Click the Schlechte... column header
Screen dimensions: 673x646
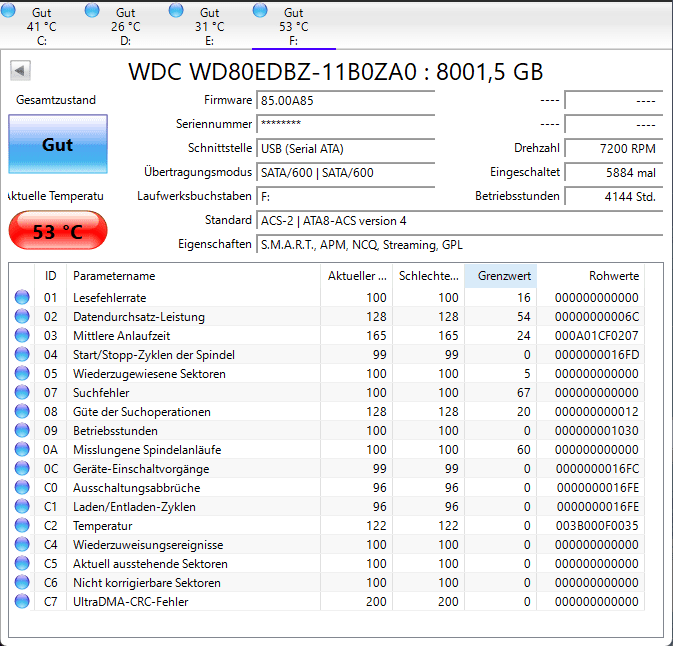tap(428, 276)
